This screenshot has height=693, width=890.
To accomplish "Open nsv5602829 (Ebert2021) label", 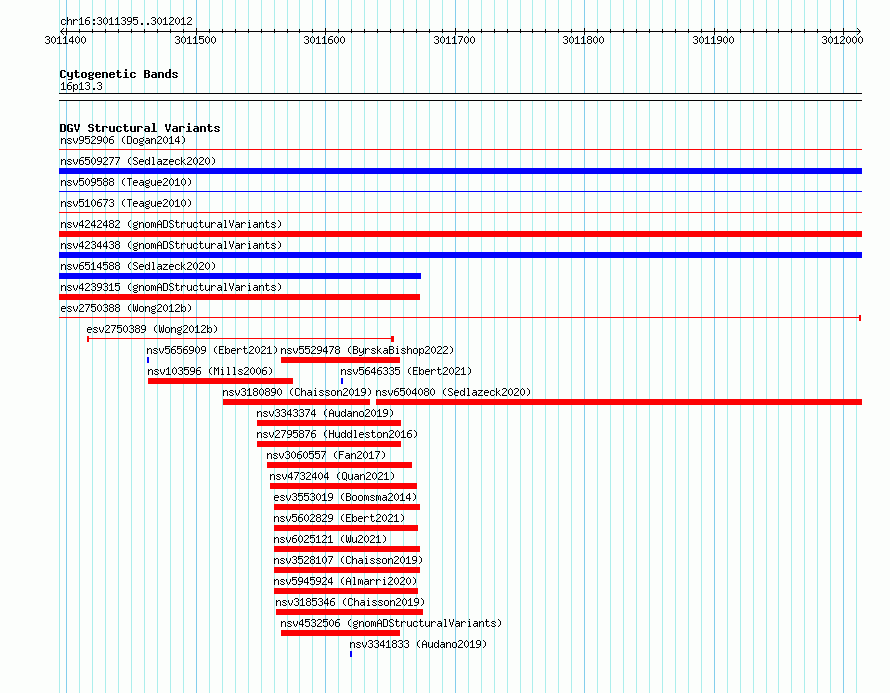I will click(x=339, y=518).
